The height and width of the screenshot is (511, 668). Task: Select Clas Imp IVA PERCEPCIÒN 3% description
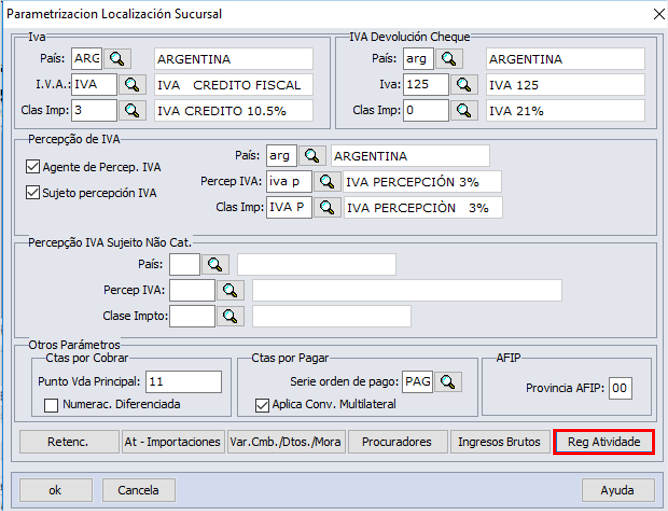click(x=423, y=208)
